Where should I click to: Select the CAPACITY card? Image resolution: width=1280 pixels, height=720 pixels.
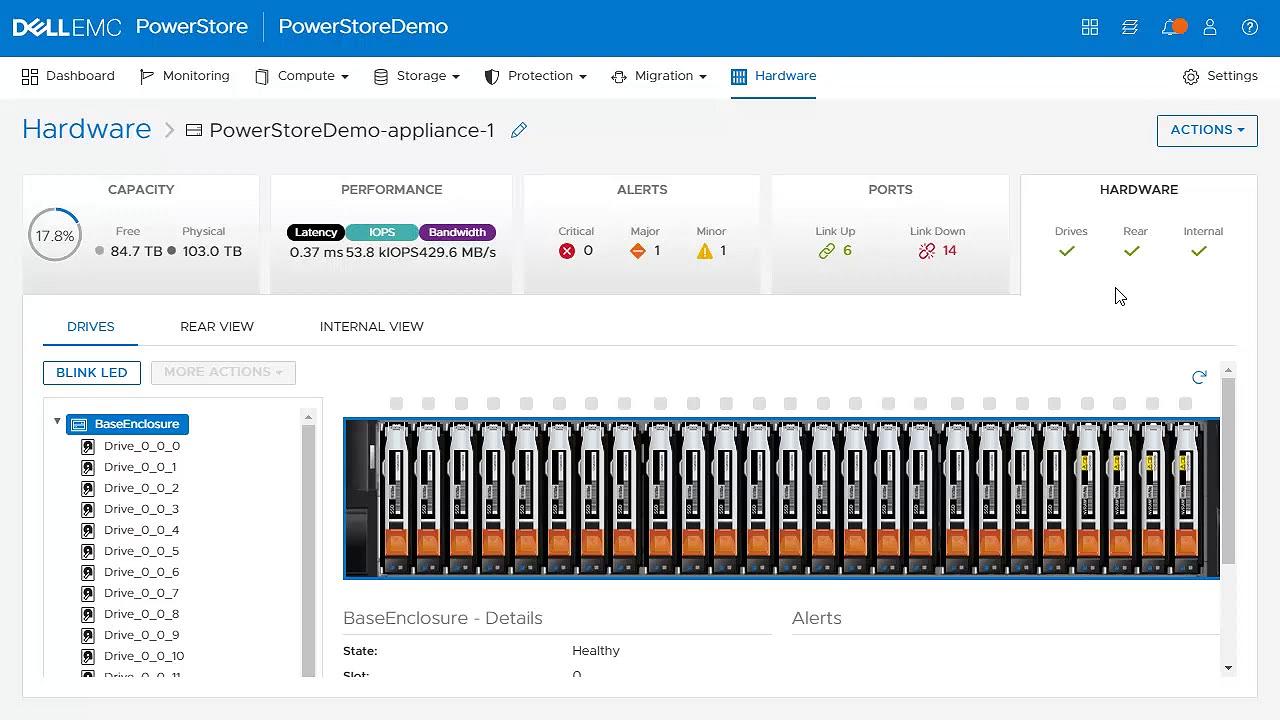coord(141,235)
